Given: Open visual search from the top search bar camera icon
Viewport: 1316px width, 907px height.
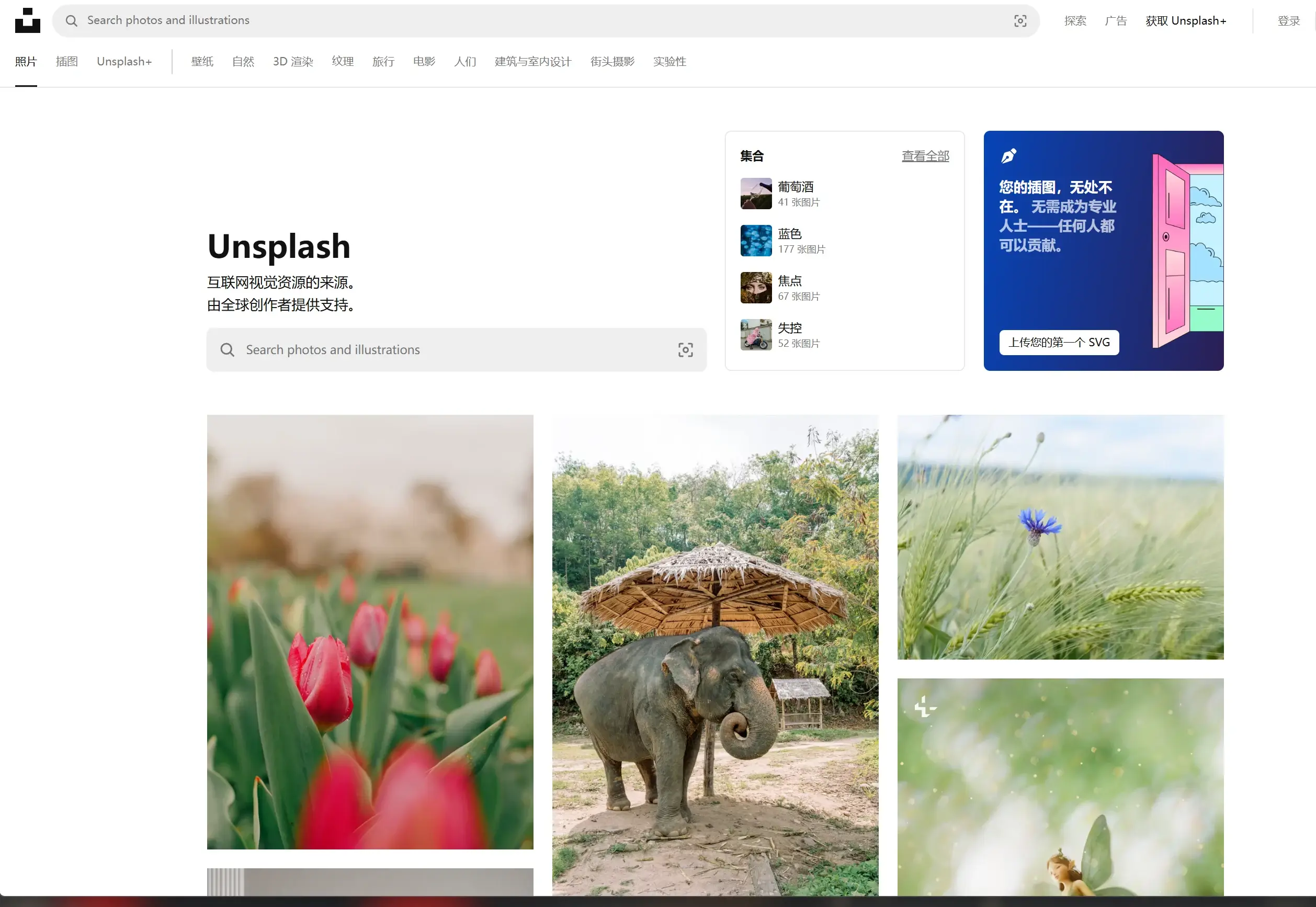Looking at the screenshot, I should [1020, 20].
